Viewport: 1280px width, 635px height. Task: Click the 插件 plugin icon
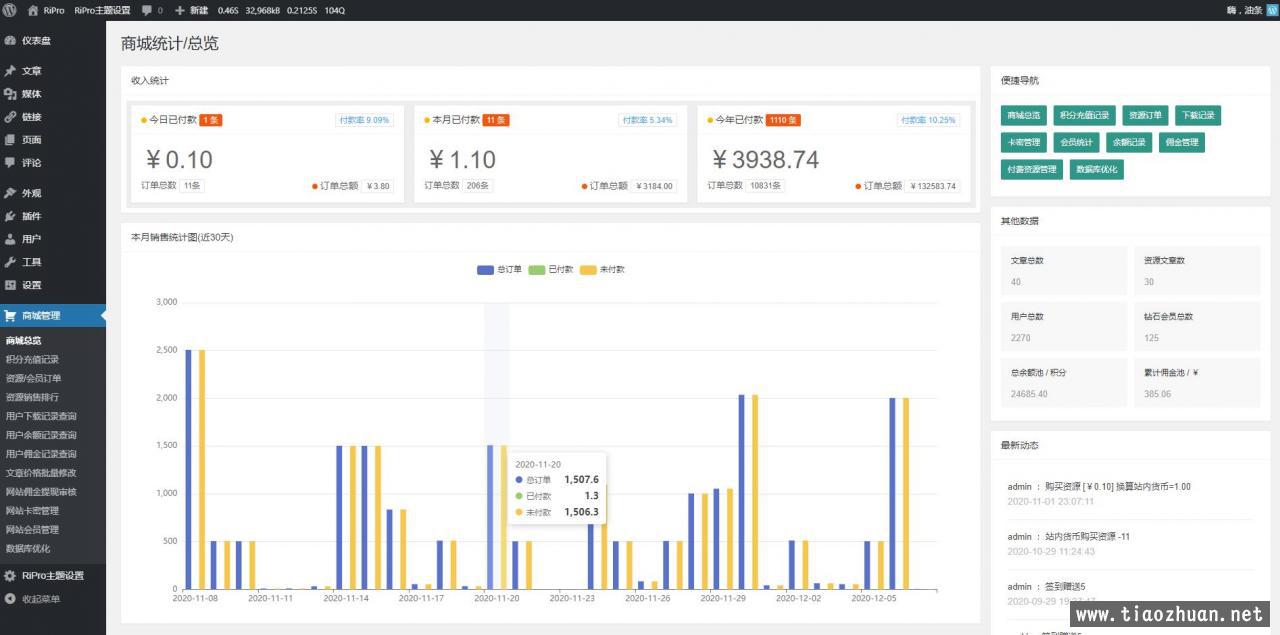[x=10, y=216]
